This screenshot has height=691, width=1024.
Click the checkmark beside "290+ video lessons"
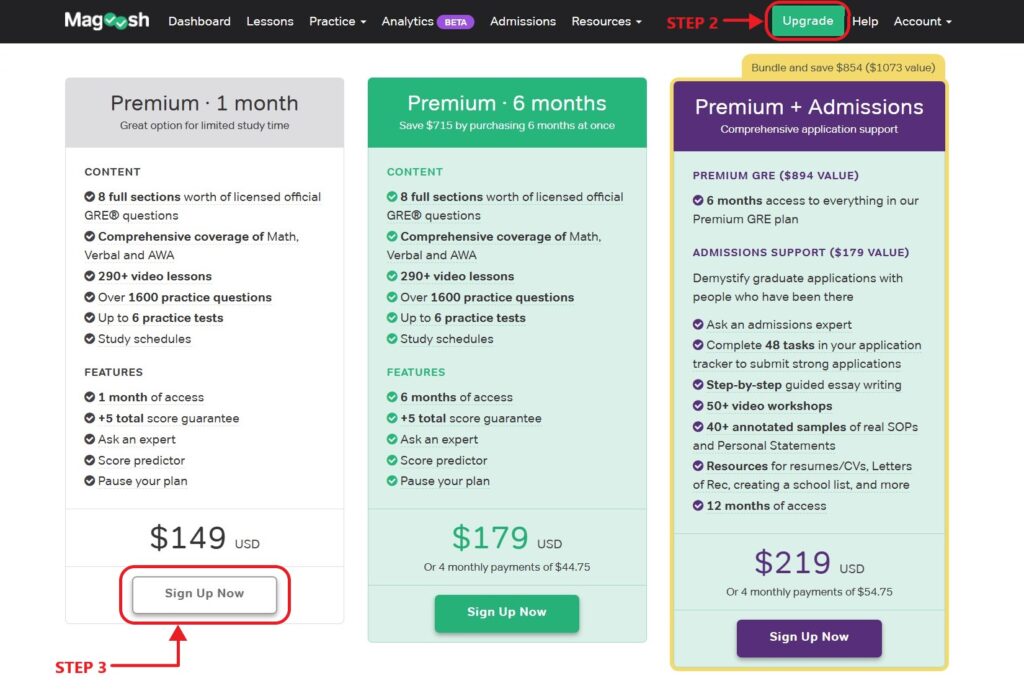coord(88,276)
